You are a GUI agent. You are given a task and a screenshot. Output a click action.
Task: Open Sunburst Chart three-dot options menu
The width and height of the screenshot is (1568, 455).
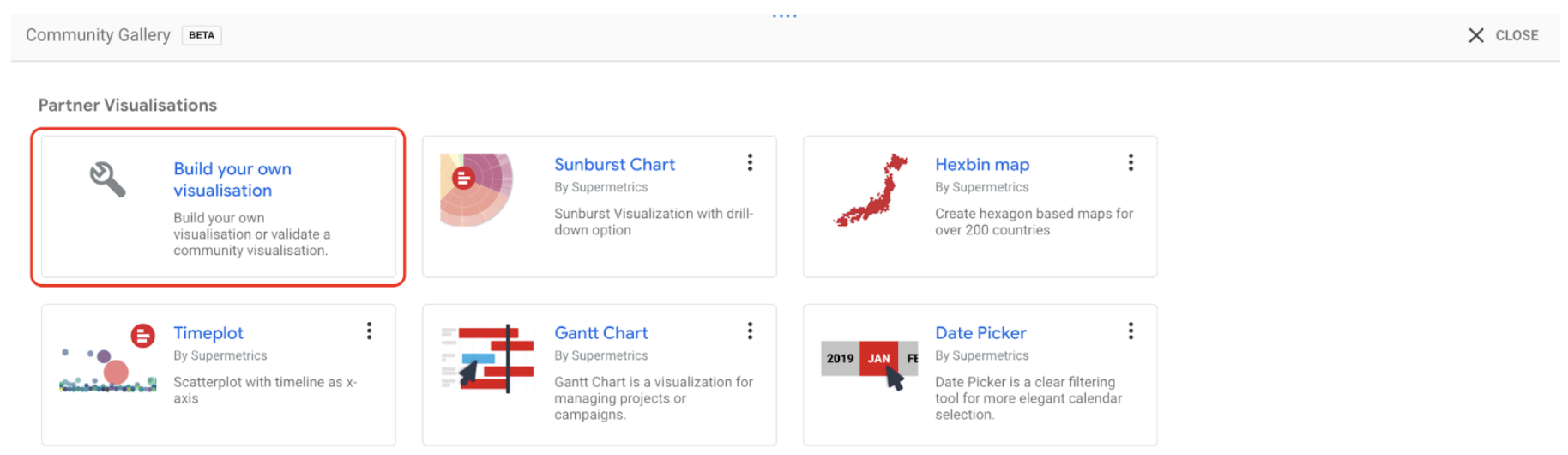click(750, 163)
